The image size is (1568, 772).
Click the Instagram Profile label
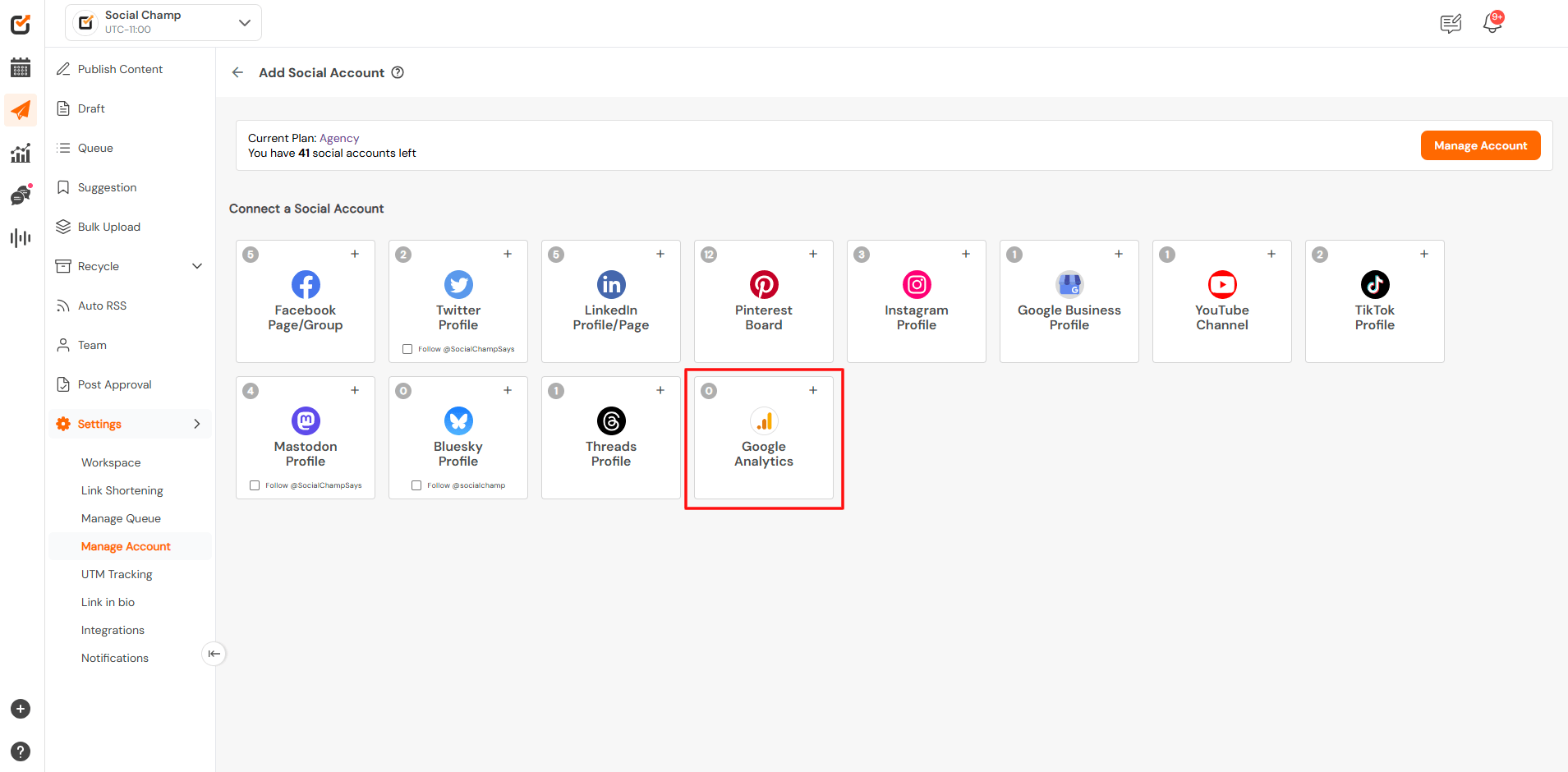click(917, 318)
